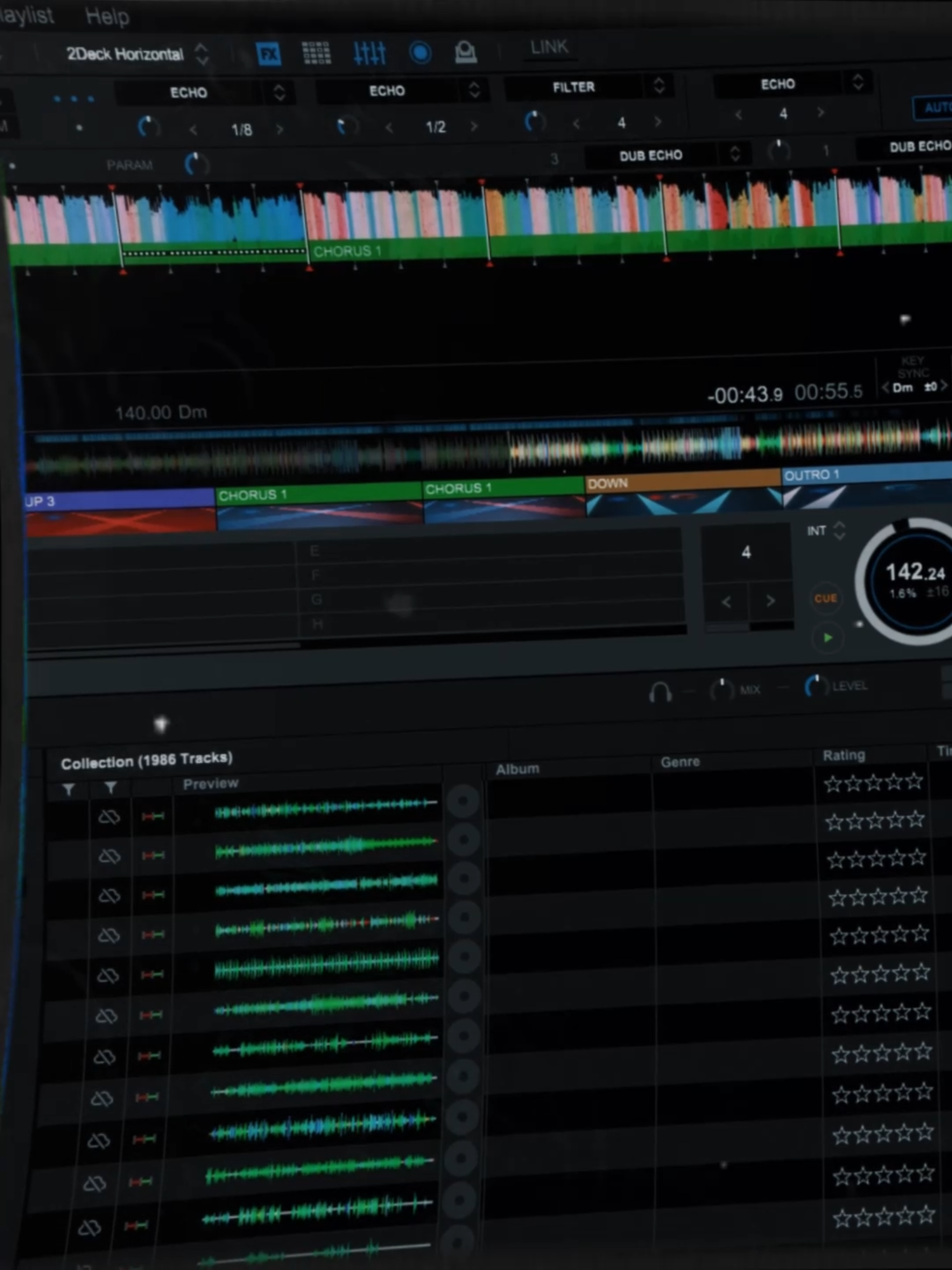Adjust the knob beside the 1/8 value
Screen dimensions: 952x1270
pyautogui.click(x=149, y=126)
